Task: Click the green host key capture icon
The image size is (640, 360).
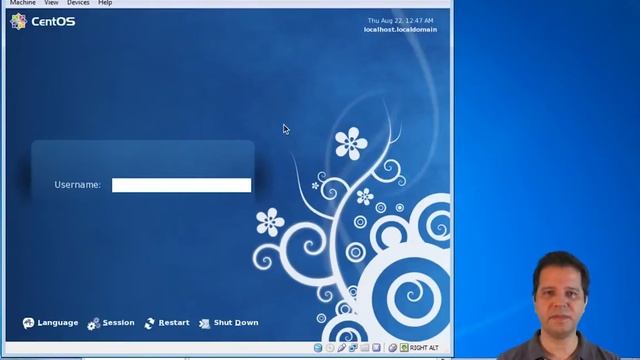Action: [404, 348]
